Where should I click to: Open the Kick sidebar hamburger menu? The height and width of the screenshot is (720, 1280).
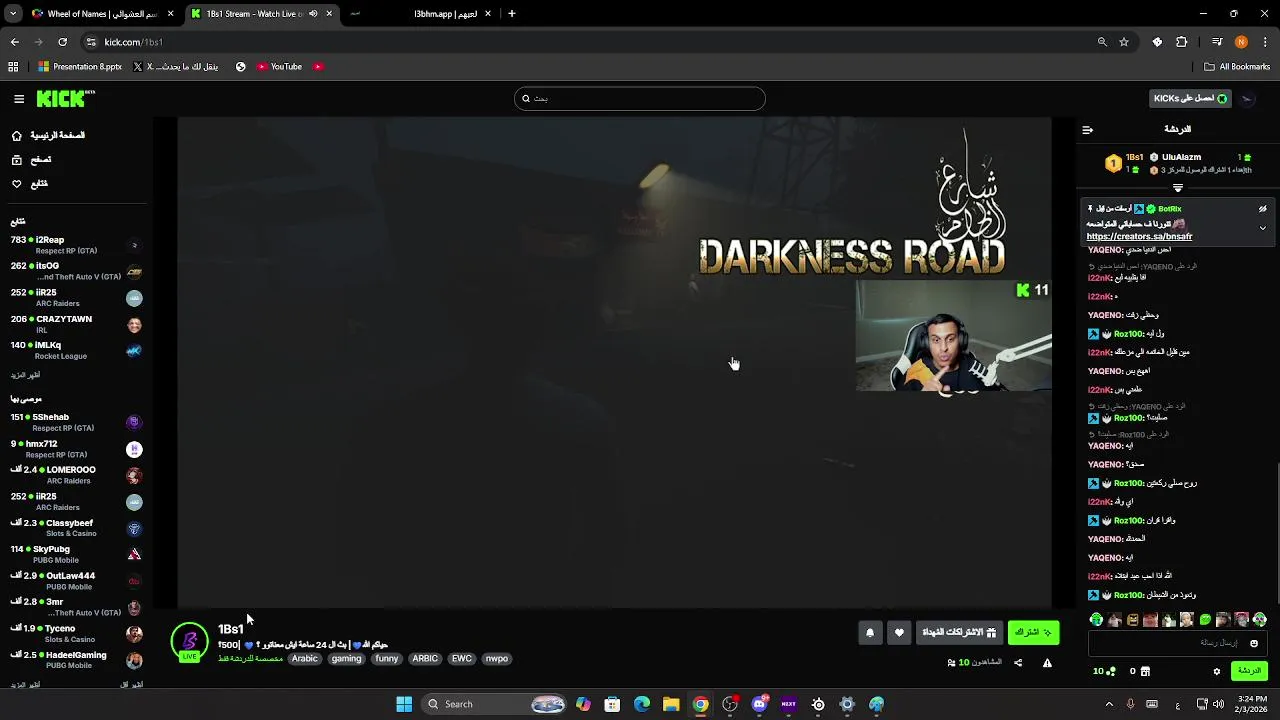(x=18, y=99)
